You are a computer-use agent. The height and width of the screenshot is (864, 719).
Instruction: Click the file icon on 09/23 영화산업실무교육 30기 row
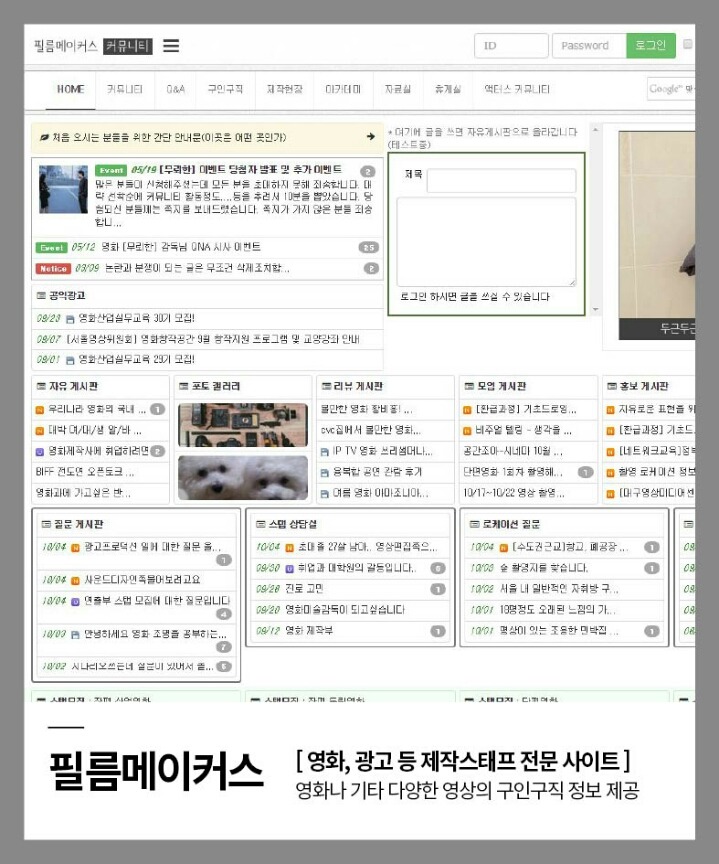pos(70,319)
